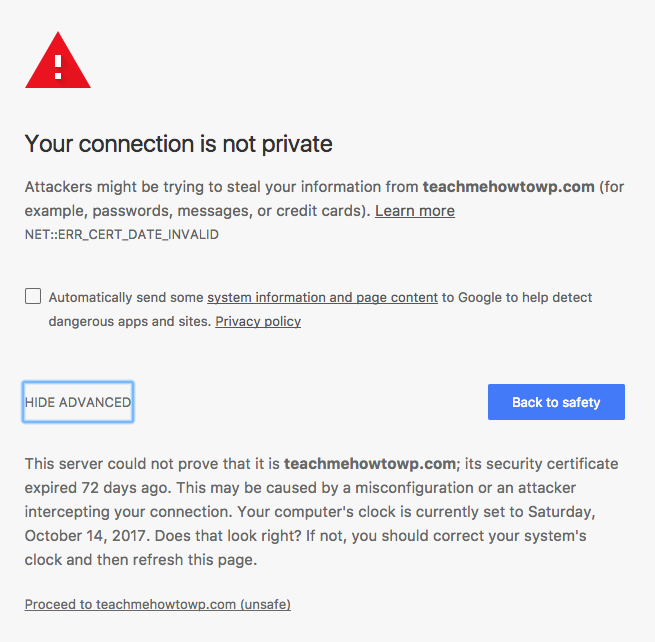Click bold teachmehowtowp.com in the attackers warning

(x=508, y=187)
